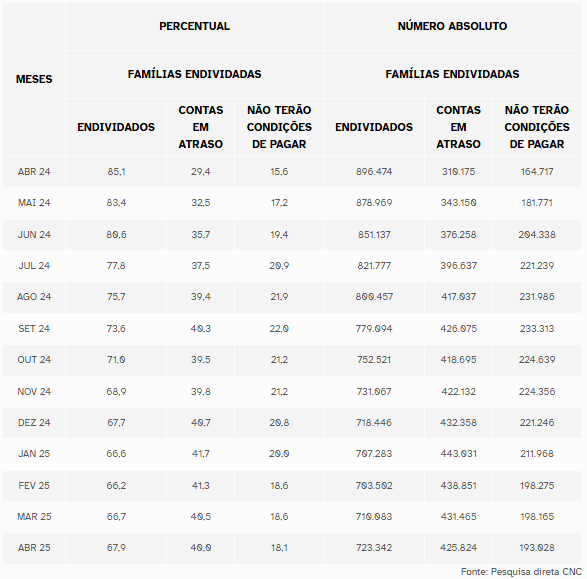Select the JUL 24 row label
This screenshot has height=579, width=587.
[34, 266]
